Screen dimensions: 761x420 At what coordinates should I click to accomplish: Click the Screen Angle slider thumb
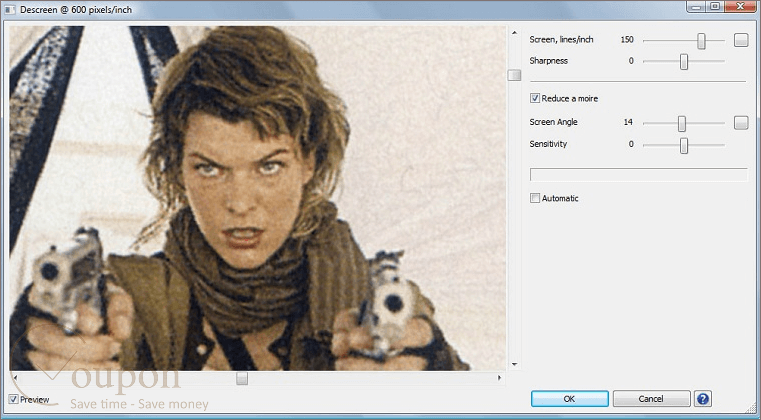(x=682, y=124)
